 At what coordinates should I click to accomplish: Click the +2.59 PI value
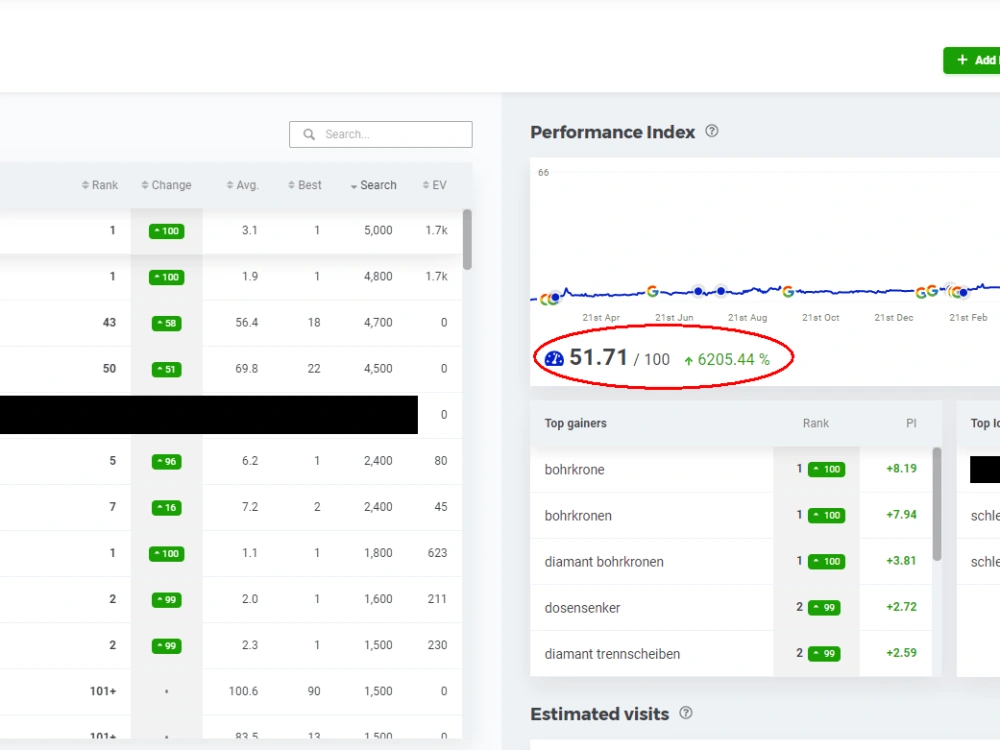pos(901,652)
